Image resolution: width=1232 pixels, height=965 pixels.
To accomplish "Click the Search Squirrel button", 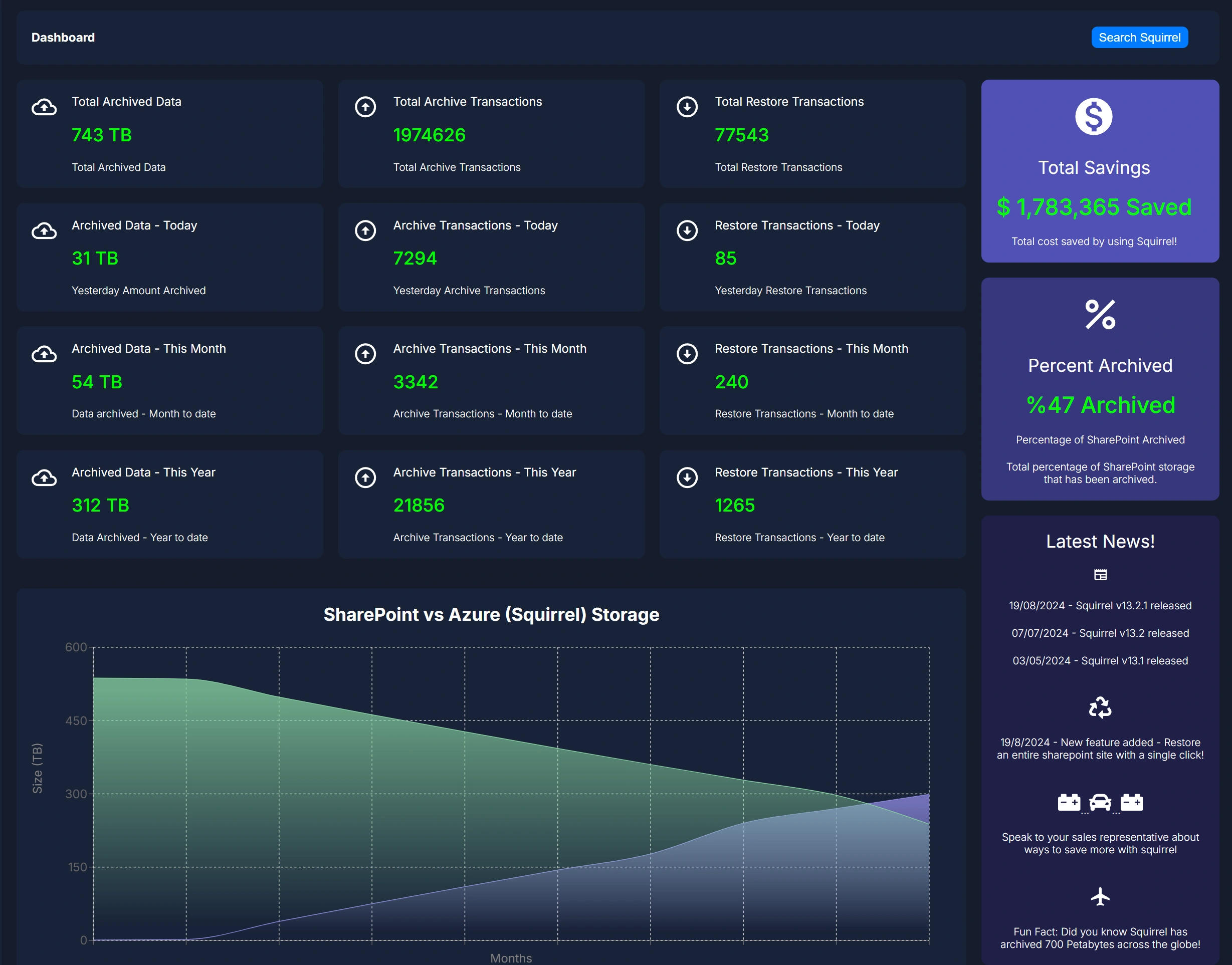I will pos(1139,37).
